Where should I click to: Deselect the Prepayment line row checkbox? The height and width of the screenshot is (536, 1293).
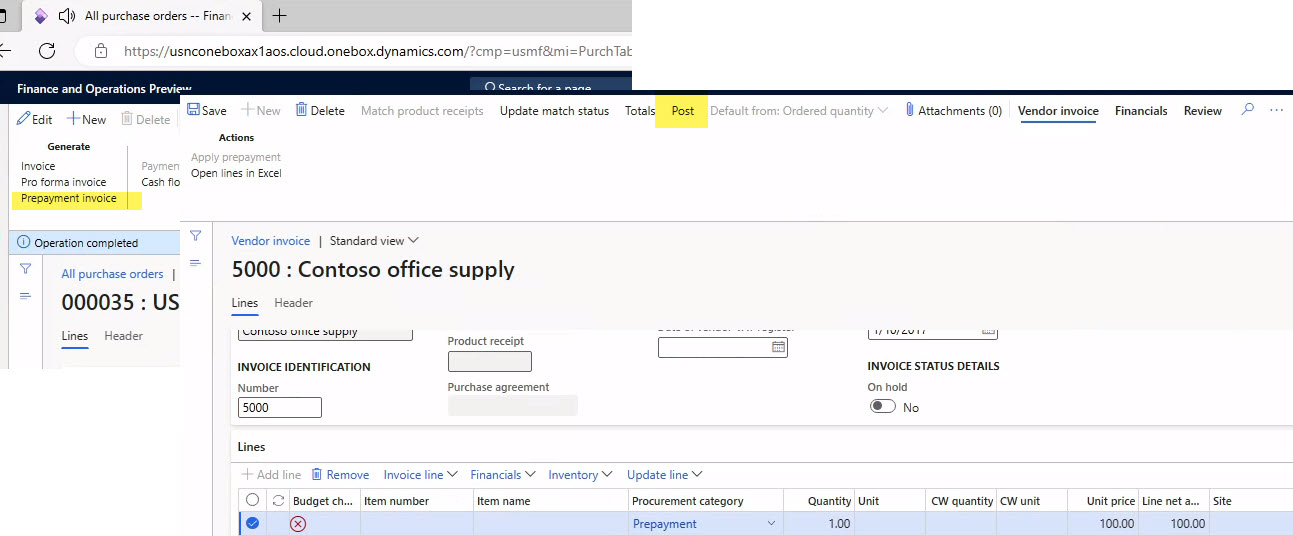click(252, 523)
